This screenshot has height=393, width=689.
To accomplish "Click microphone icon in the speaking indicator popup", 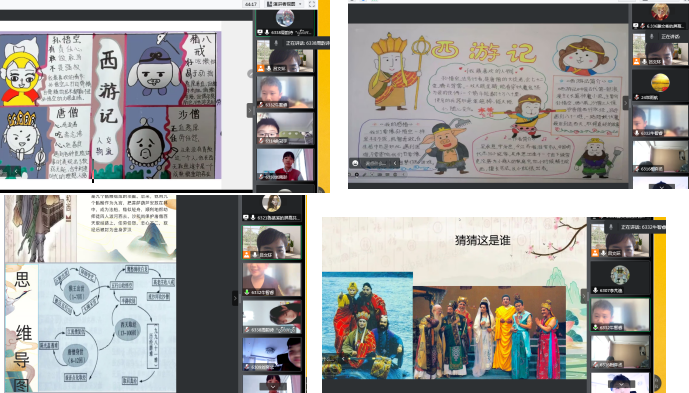I will pos(276,43).
